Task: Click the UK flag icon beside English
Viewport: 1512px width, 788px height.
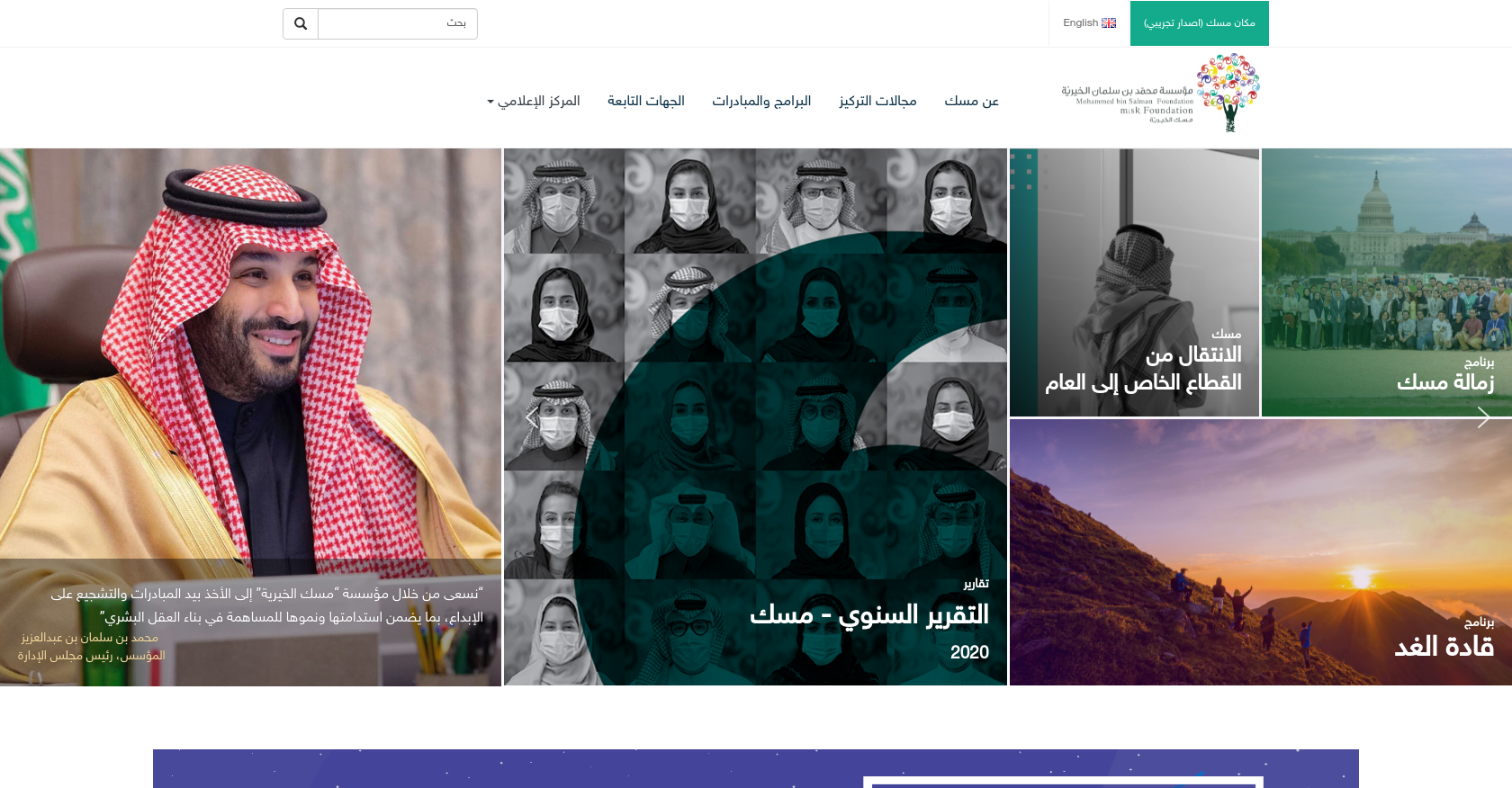Action: (1109, 23)
